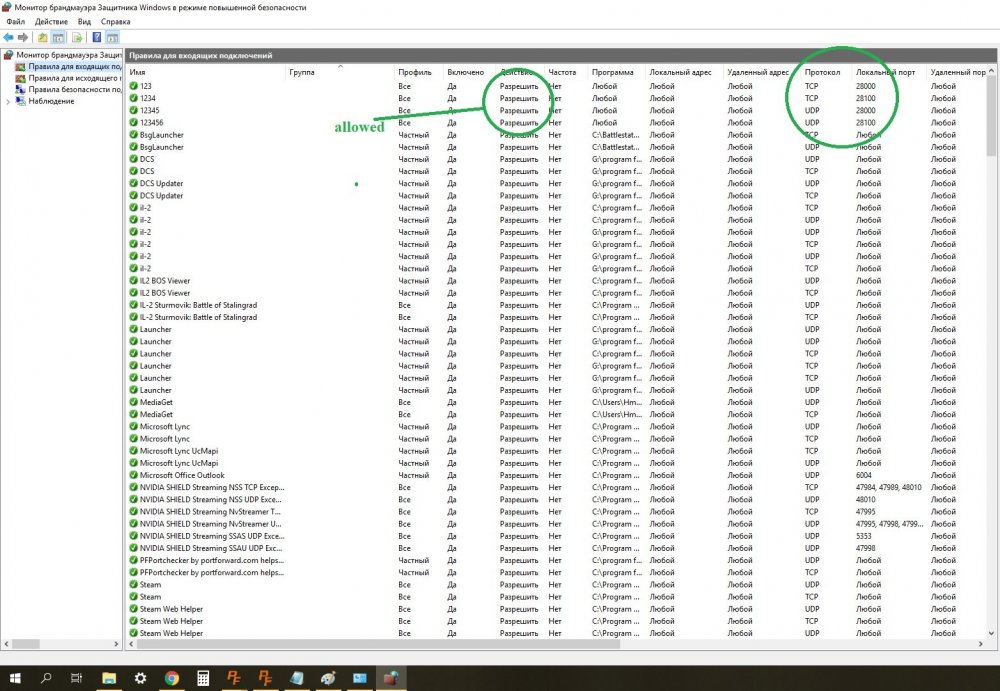Screen dimensions: 1000x691
Task: Sort rules by the Протокол column header
Action: (822, 73)
